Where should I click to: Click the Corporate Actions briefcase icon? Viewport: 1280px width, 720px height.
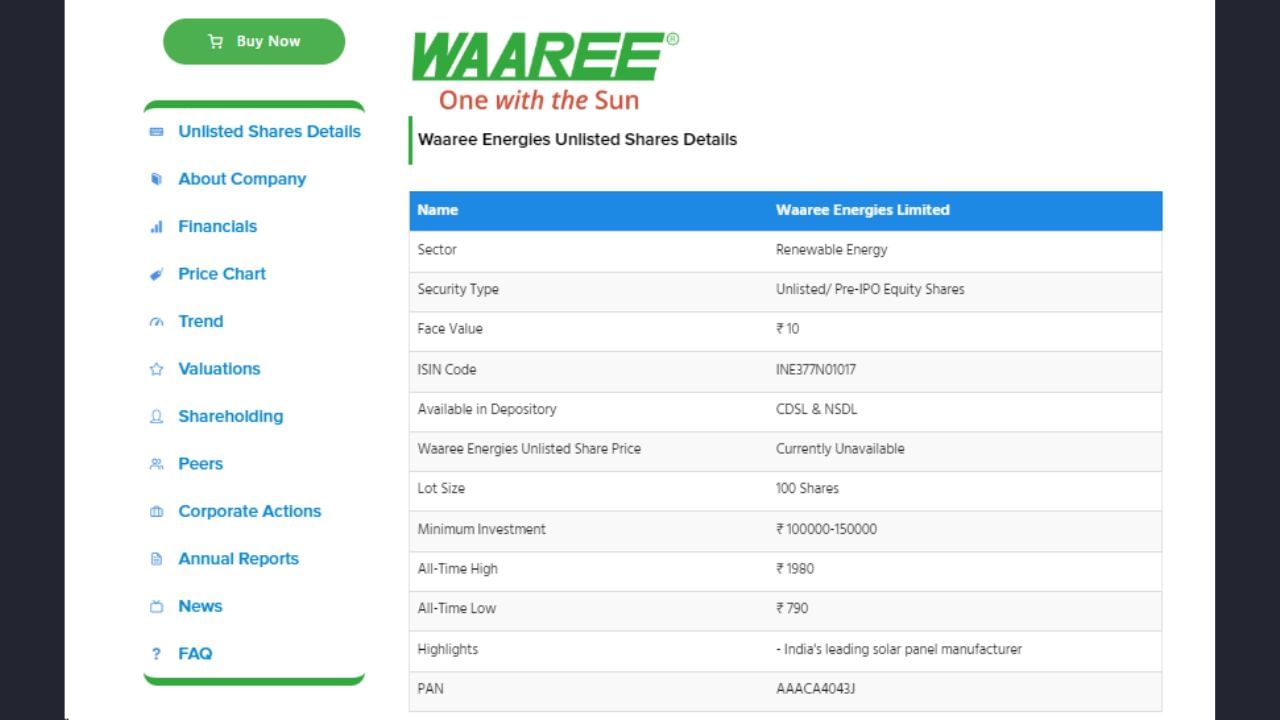click(156, 512)
